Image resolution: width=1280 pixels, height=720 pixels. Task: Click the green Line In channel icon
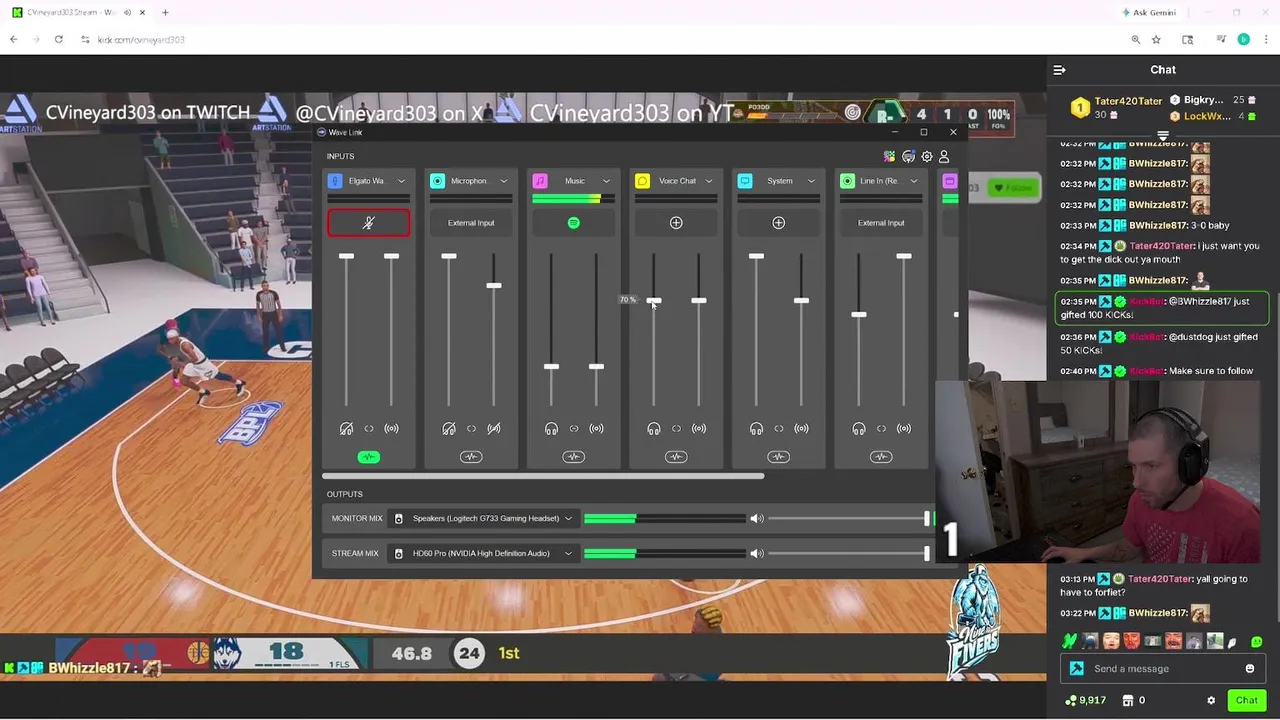click(x=847, y=181)
